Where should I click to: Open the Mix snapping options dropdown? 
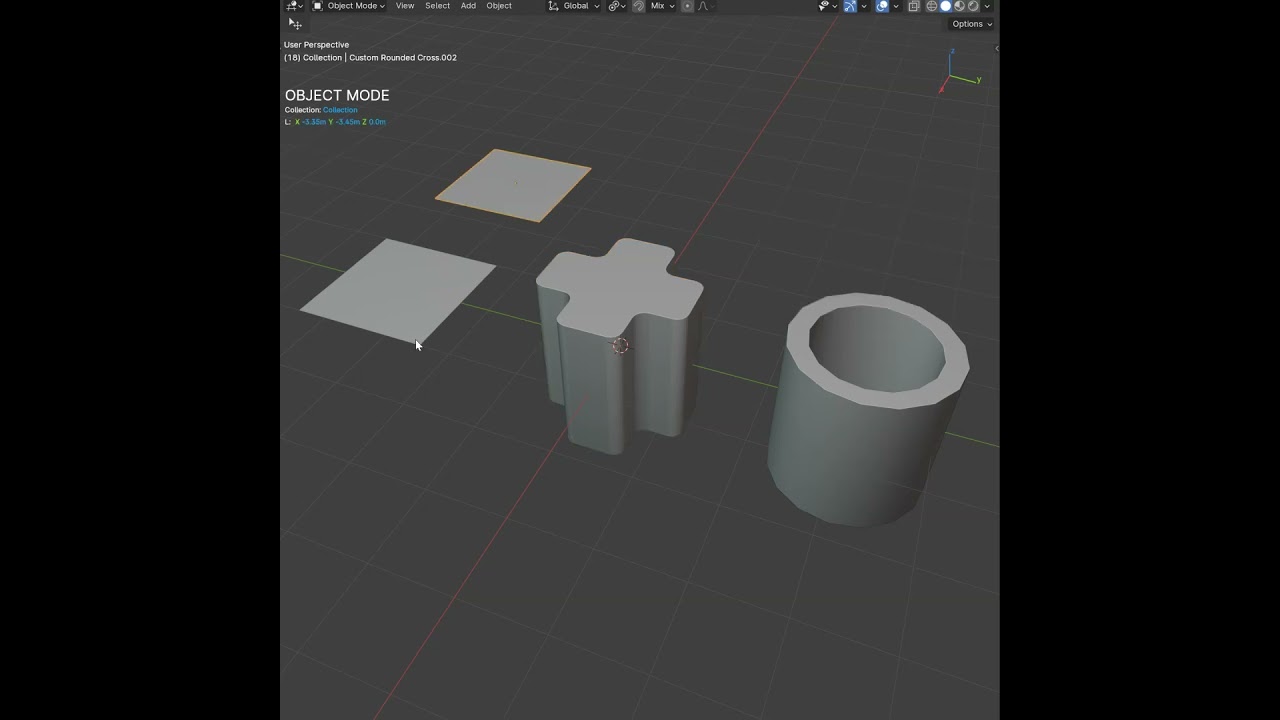tap(663, 6)
